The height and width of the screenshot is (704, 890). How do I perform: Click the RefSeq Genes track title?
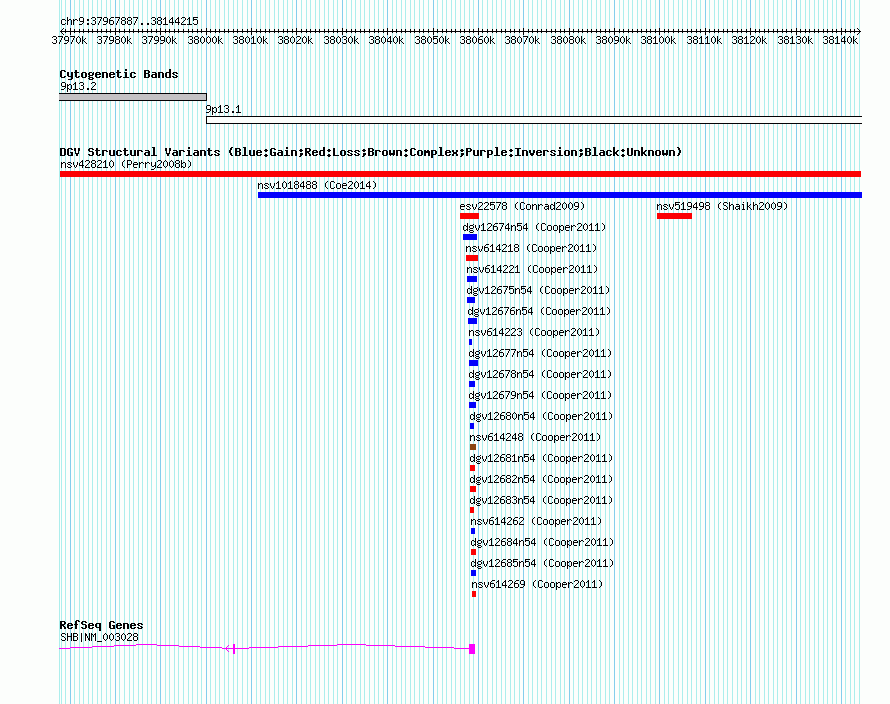tap(101, 625)
